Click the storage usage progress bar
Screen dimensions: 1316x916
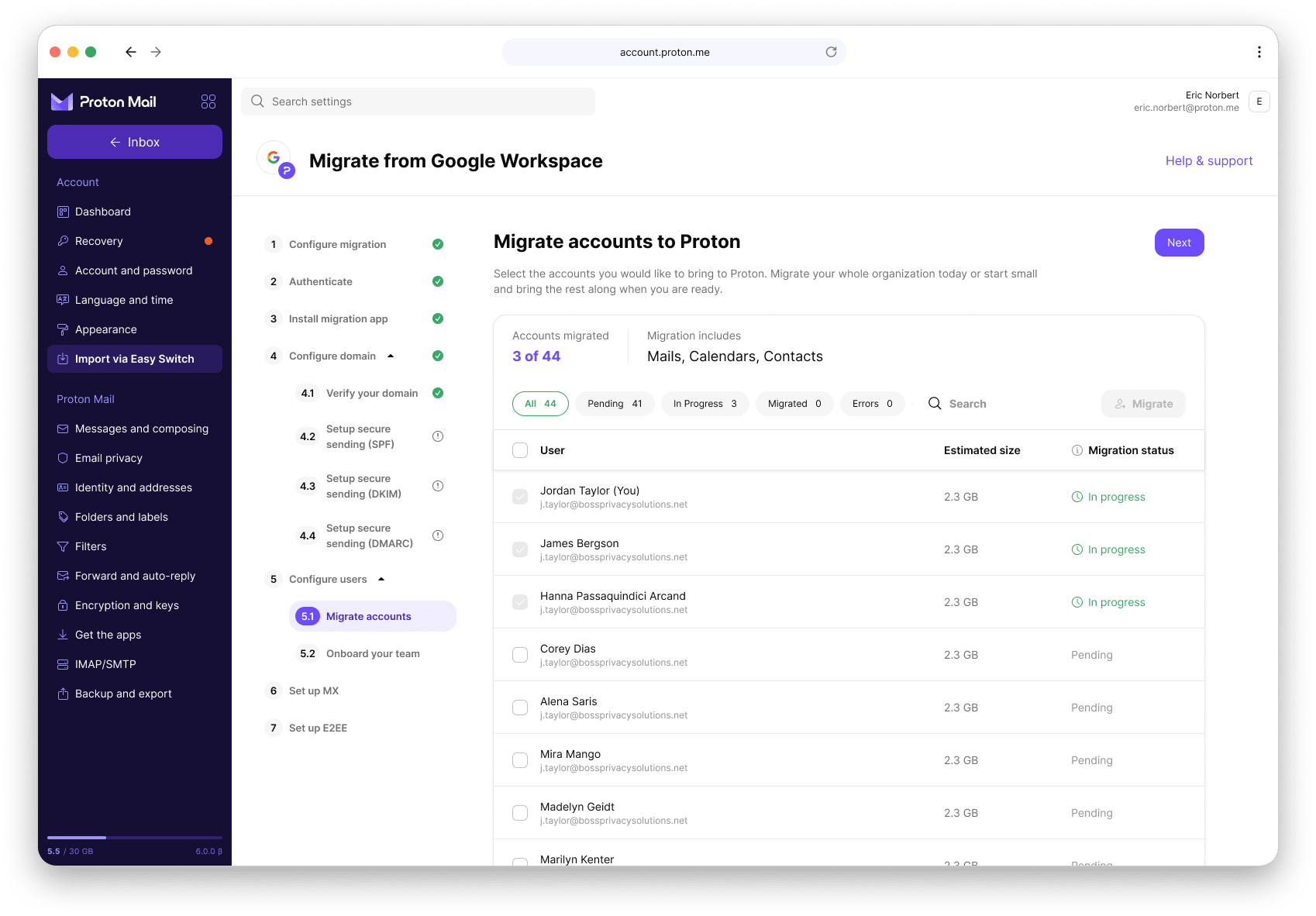tap(135, 837)
